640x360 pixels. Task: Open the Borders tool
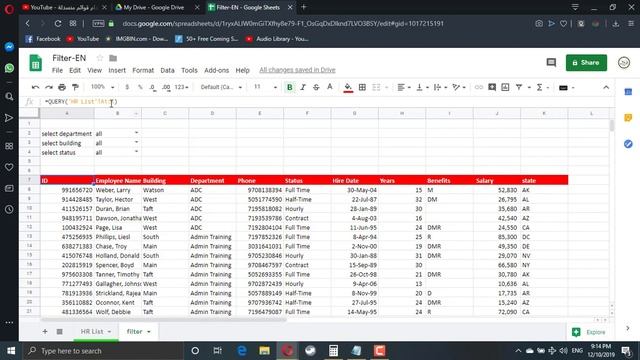click(x=362, y=87)
